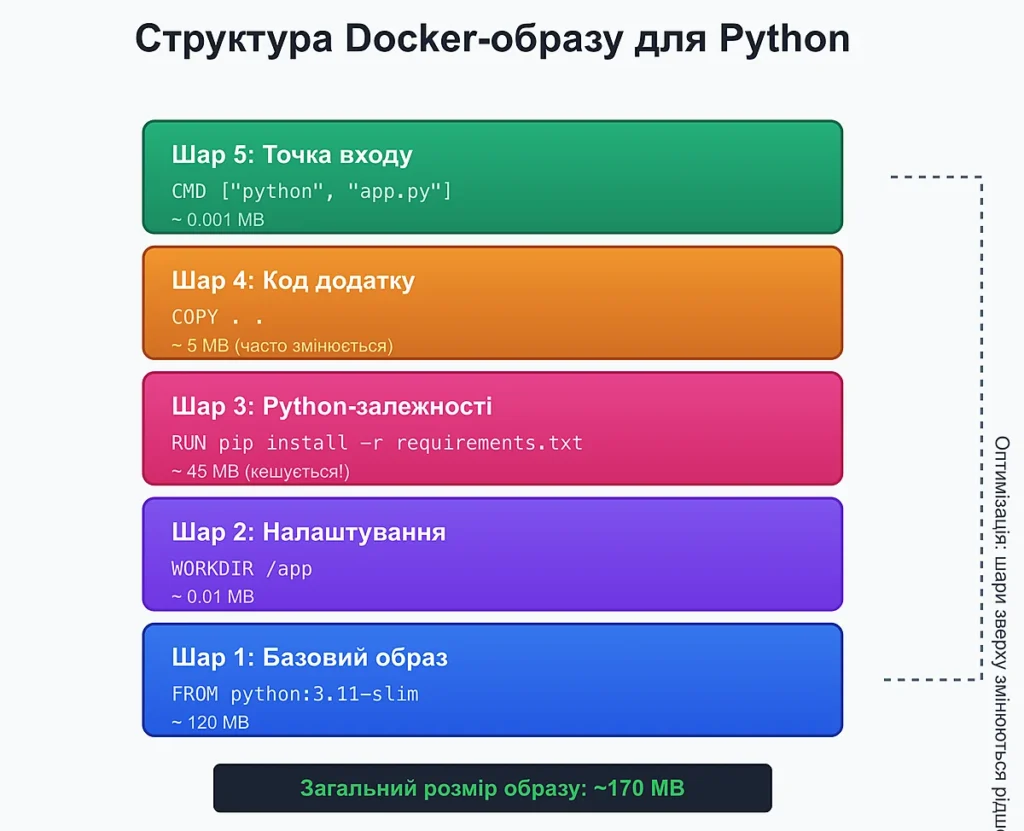The image size is (1024, 831).
Task: Click the dark "Загальний розмір образу: ~170 MB" bar
Action: click(x=492, y=788)
